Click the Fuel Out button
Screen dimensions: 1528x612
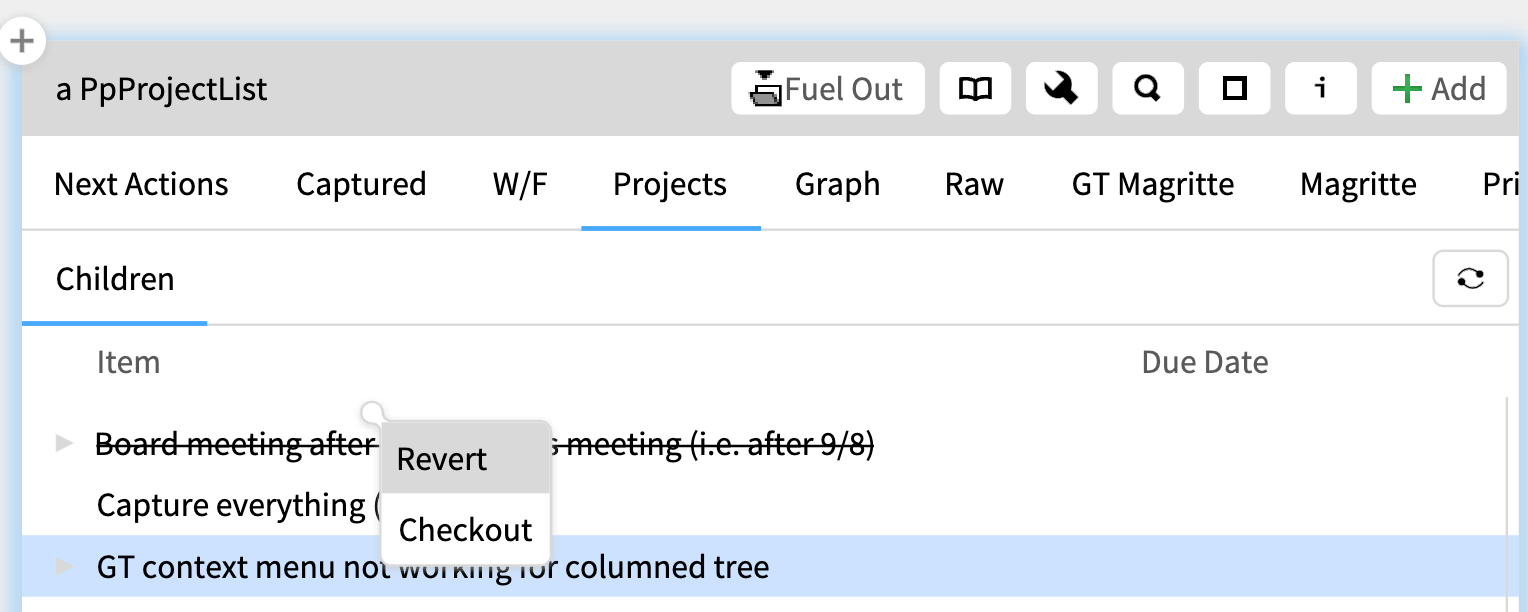(x=828, y=89)
